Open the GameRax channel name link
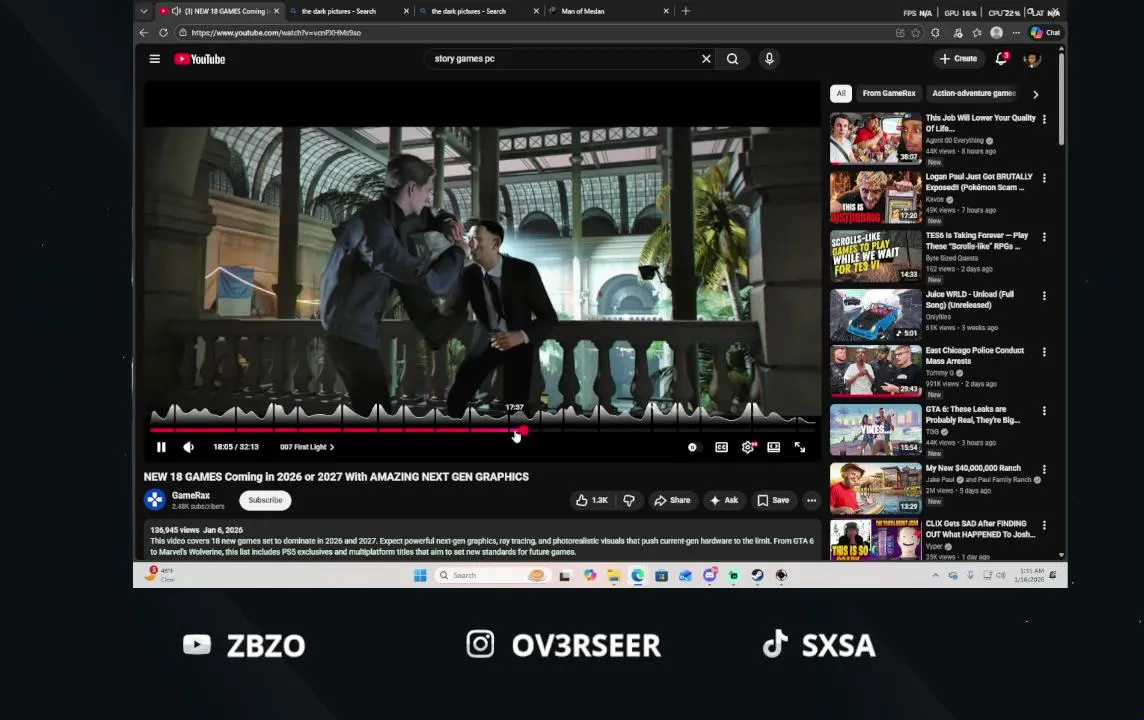The image size is (1144, 720). [x=190, y=495]
